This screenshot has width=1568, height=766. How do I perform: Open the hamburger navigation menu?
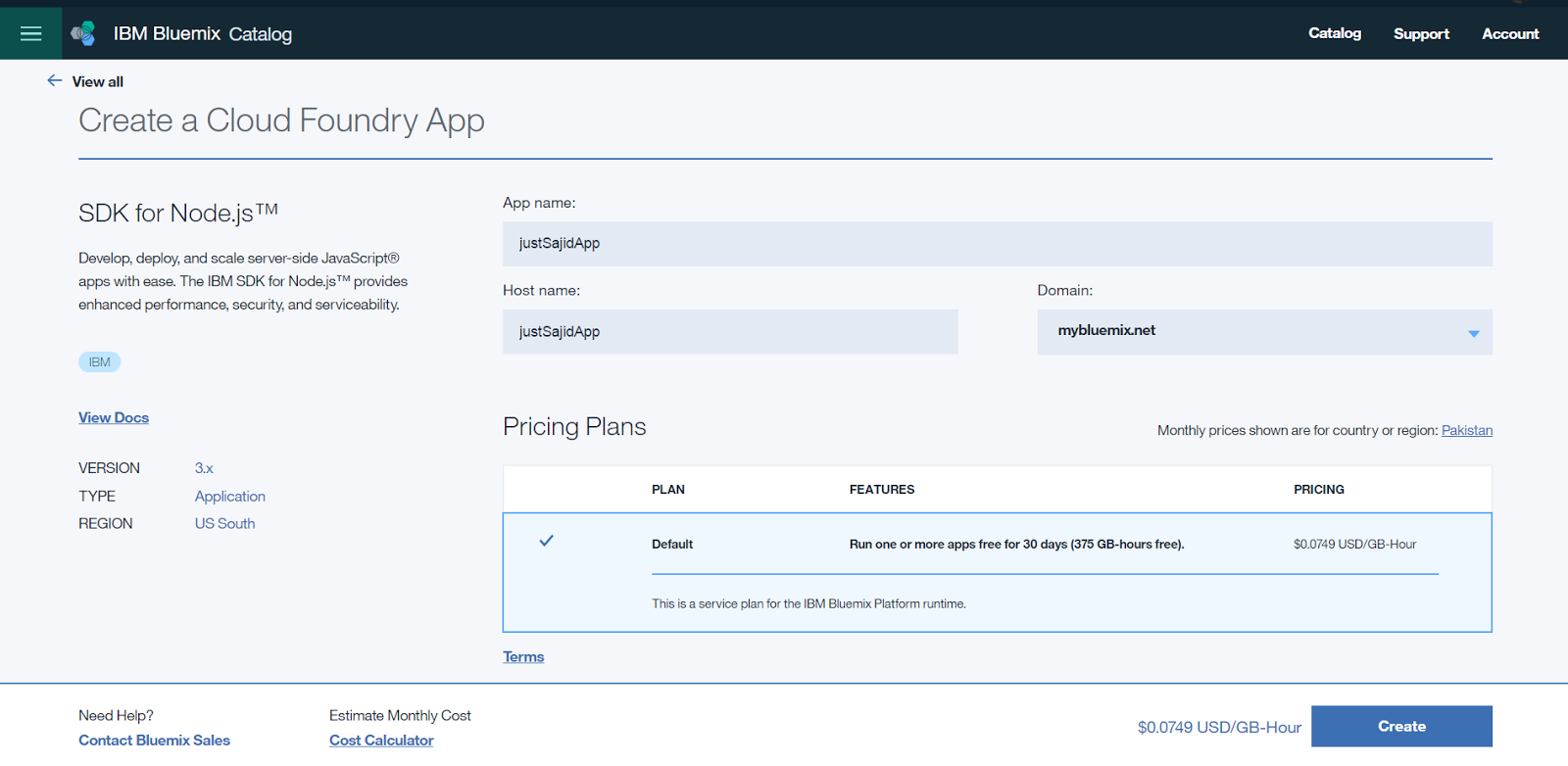click(30, 33)
